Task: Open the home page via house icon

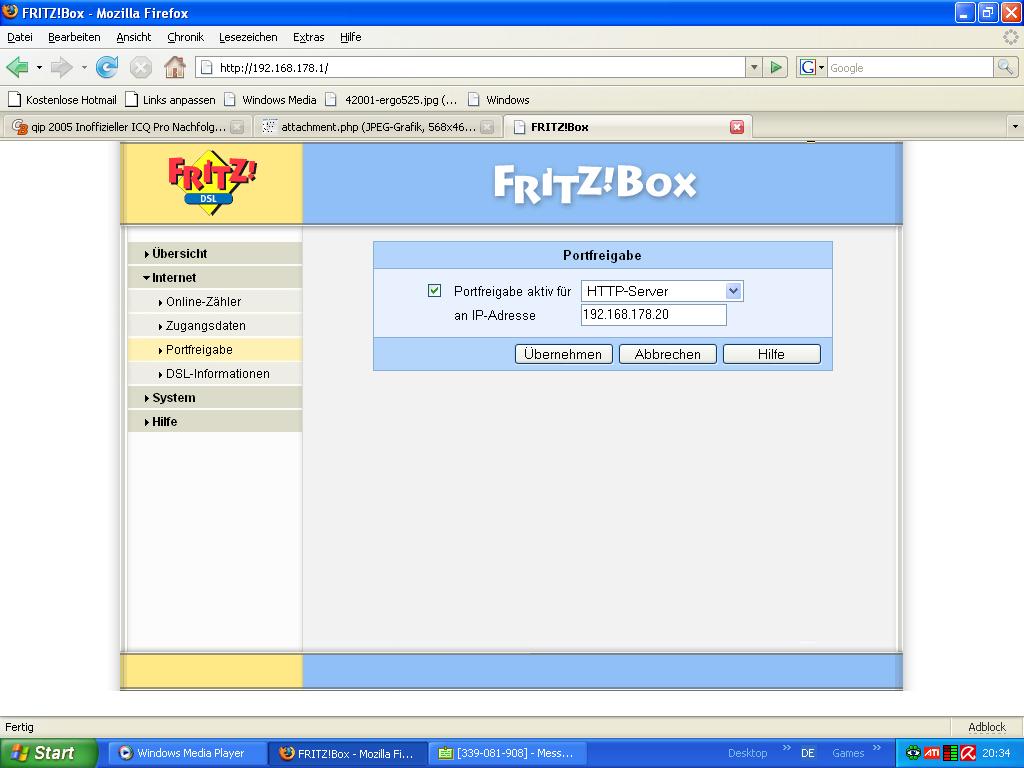Action: tap(174, 67)
